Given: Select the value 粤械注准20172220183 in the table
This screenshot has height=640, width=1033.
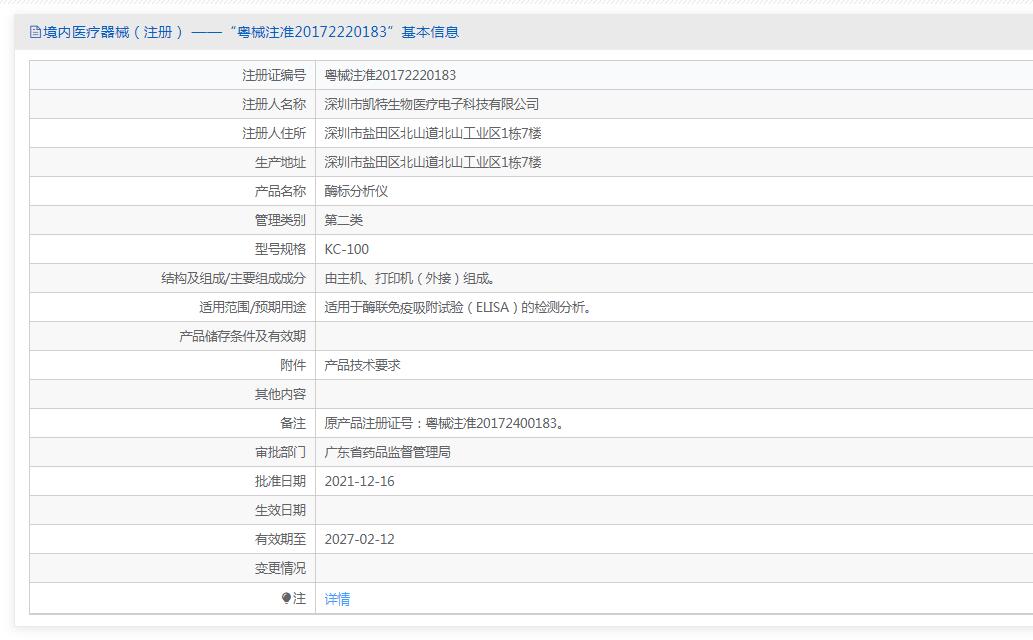Looking at the screenshot, I should pos(390,75).
